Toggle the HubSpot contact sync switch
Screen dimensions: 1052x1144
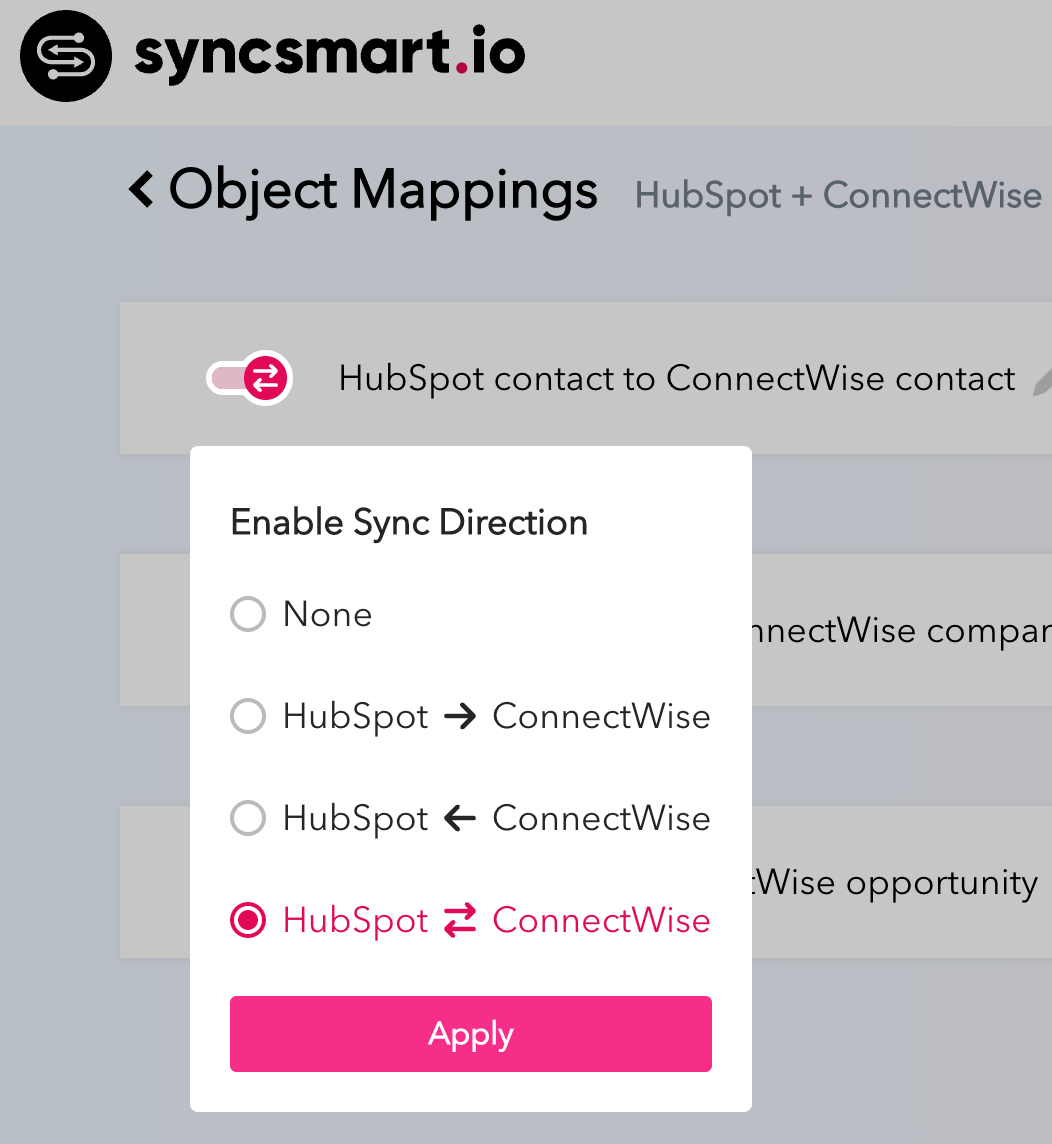click(x=249, y=378)
